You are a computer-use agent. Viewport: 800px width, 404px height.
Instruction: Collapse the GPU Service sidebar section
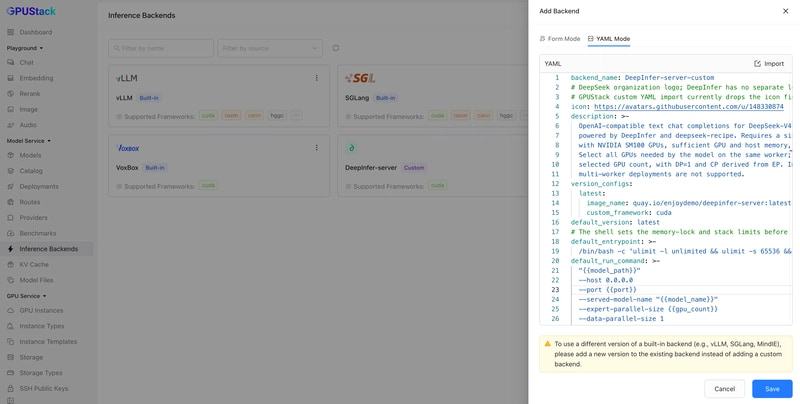coord(26,296)
